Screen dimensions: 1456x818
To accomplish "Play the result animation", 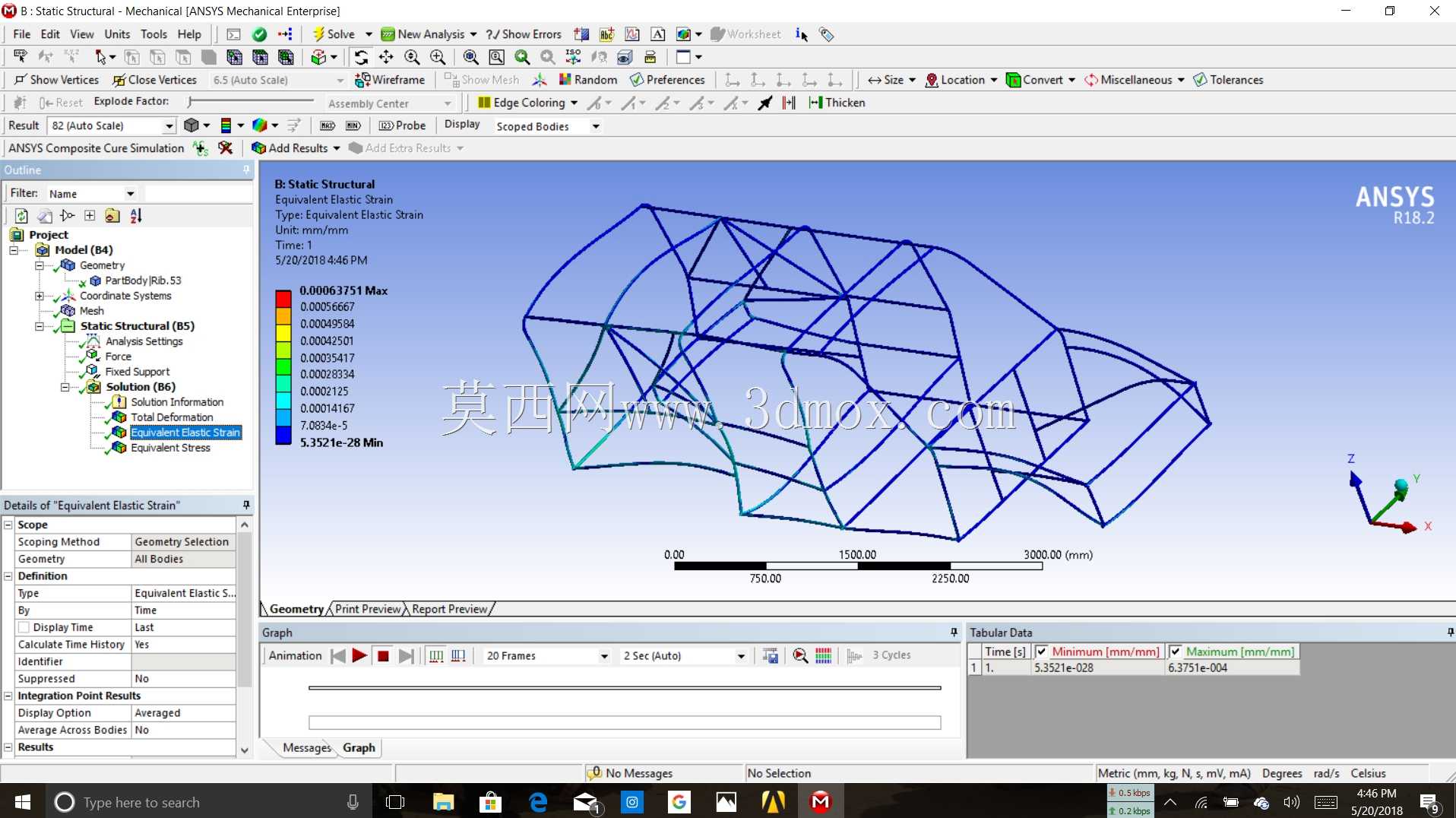I will click(x=359, y=655).
